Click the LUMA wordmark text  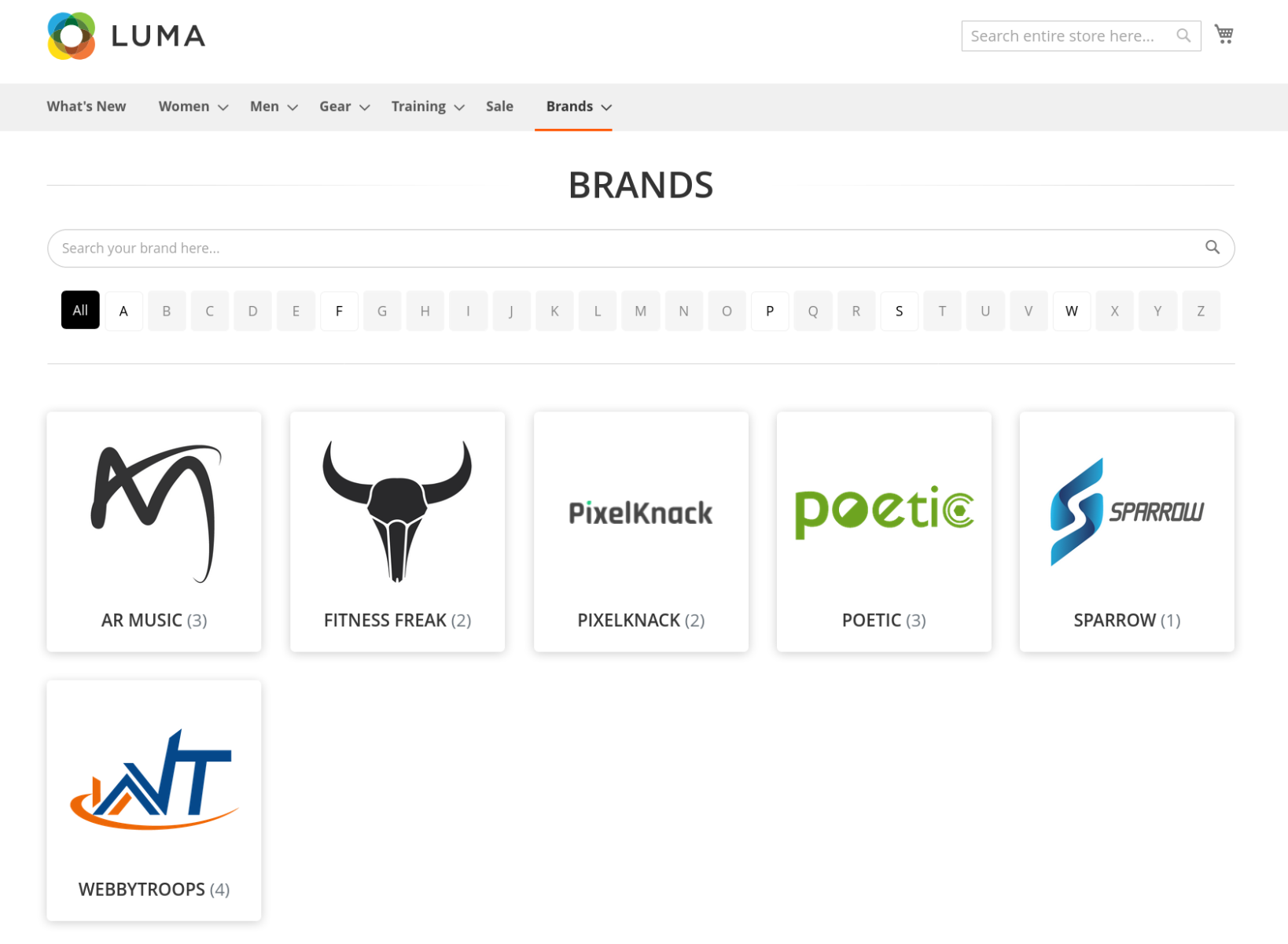pyautogui.click(x=158, y=36)
